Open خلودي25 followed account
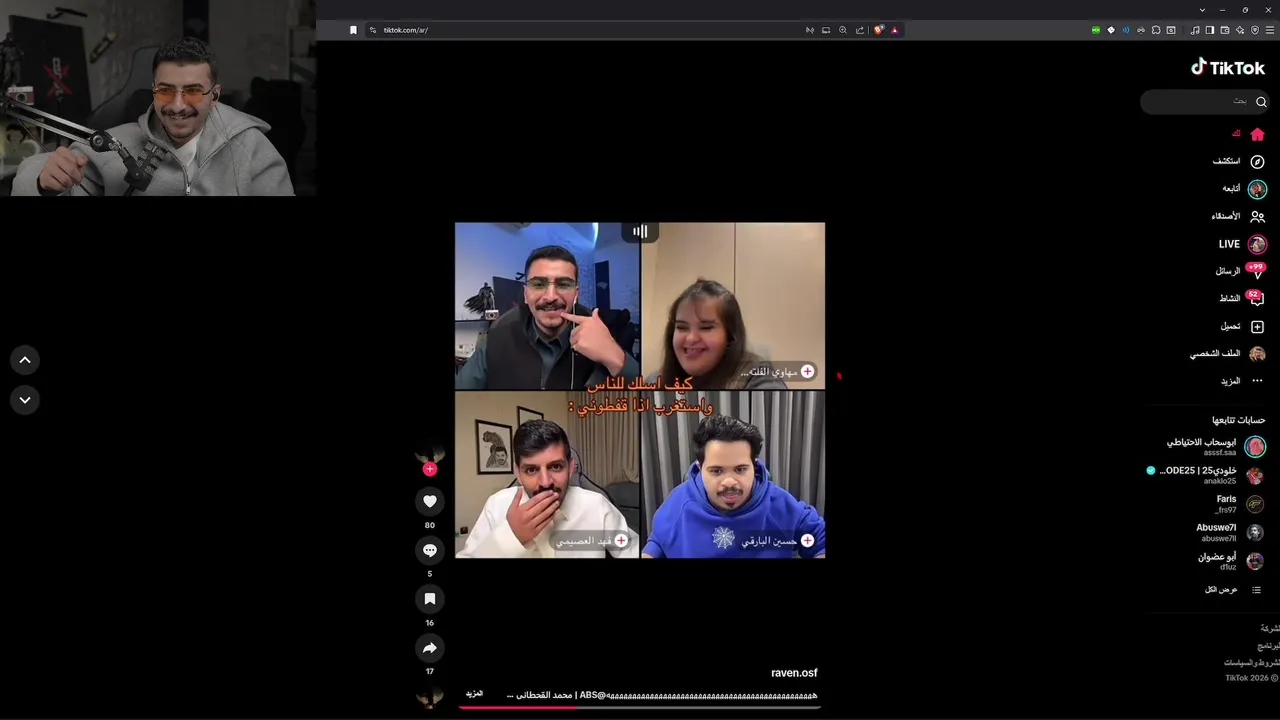This screenshot has width=1280, height=720. [1206, 475]
